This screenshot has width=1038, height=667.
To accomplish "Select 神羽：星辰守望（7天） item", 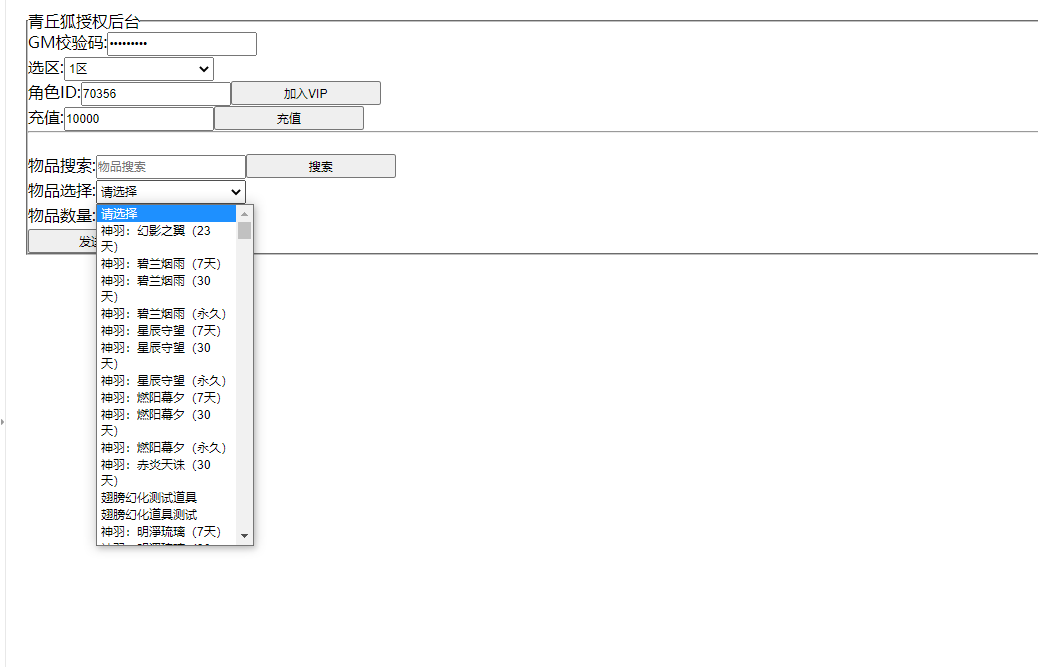I will [166, 331].
